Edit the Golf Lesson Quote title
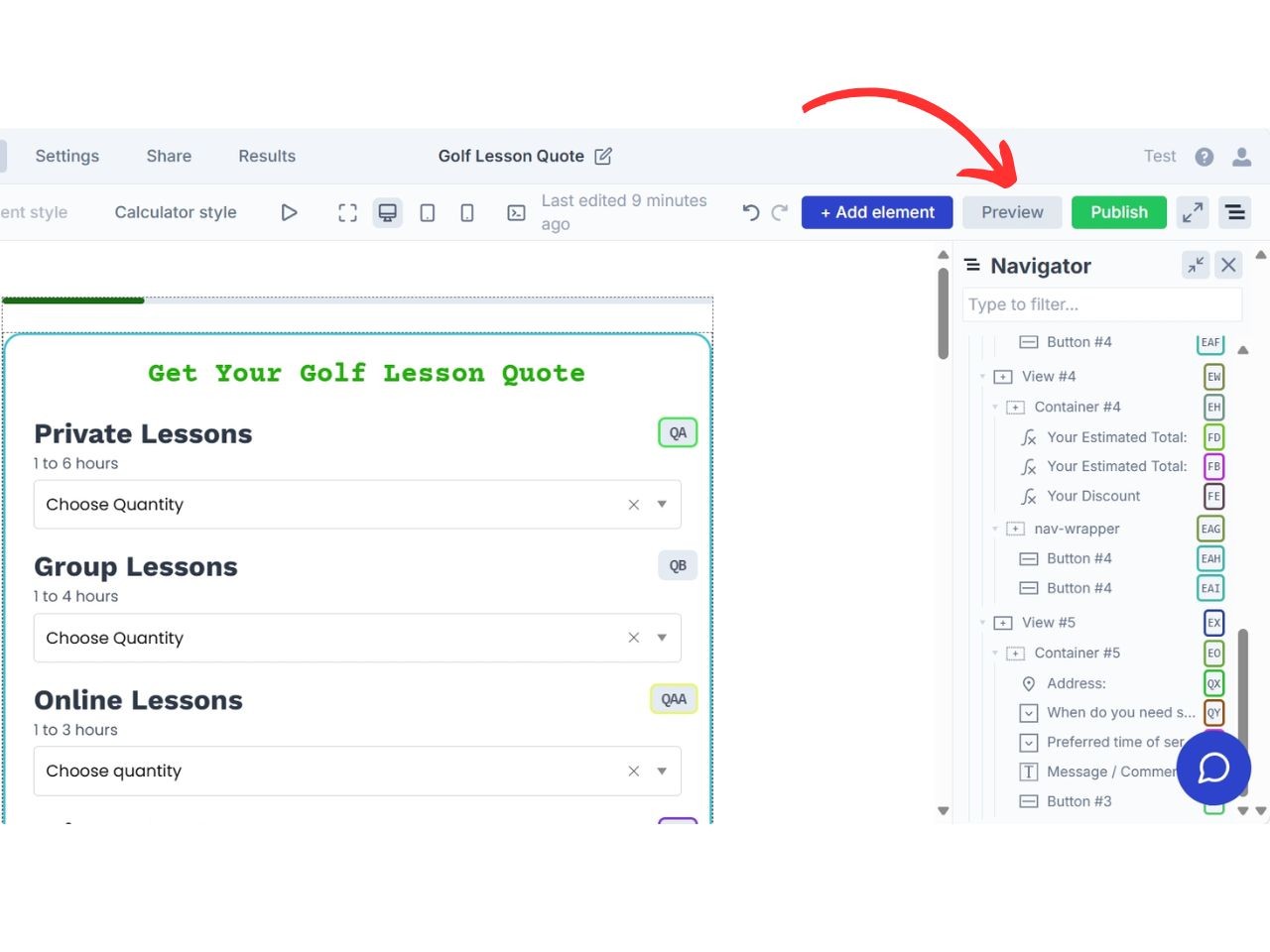1270x952 pixels. (x=603, y=156)
